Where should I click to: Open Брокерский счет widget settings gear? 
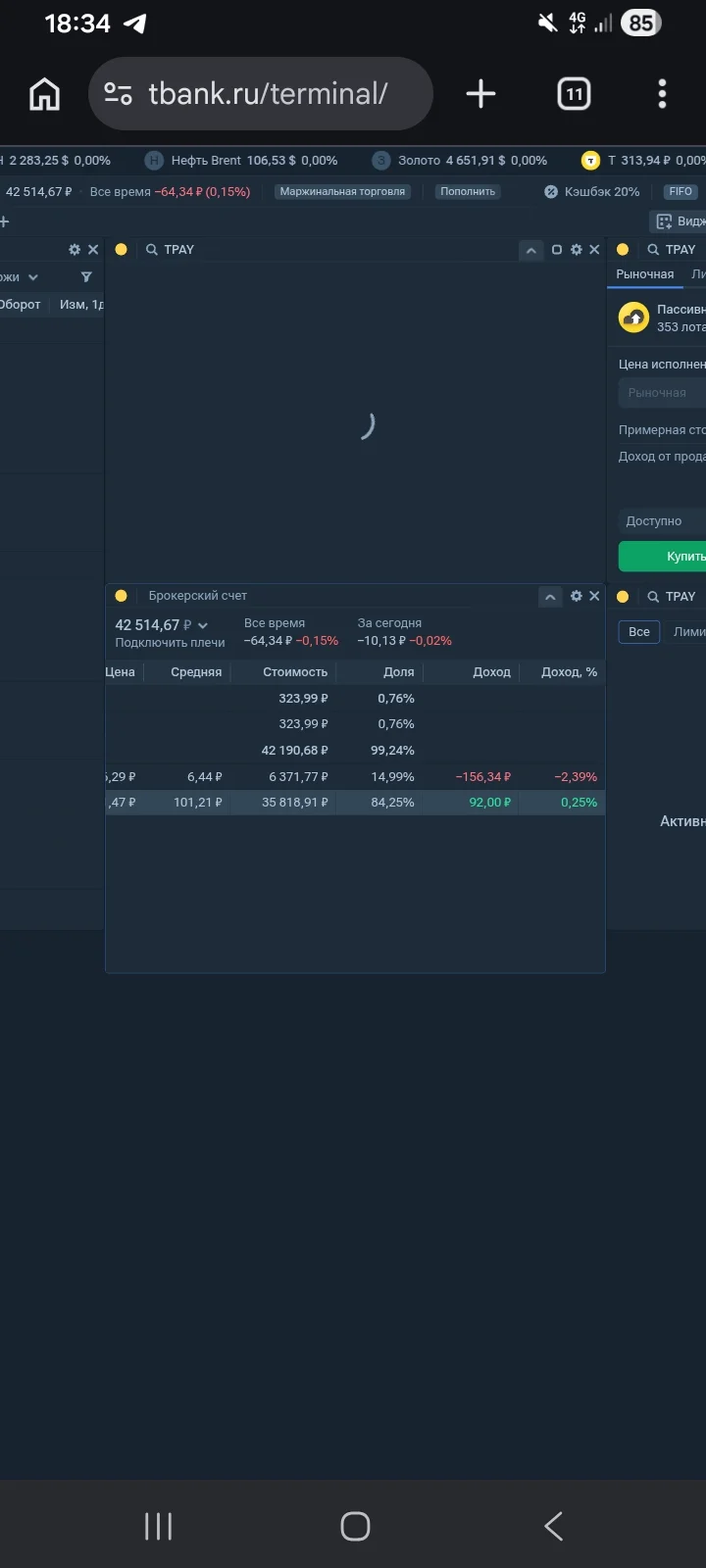[x=577, y=596]
